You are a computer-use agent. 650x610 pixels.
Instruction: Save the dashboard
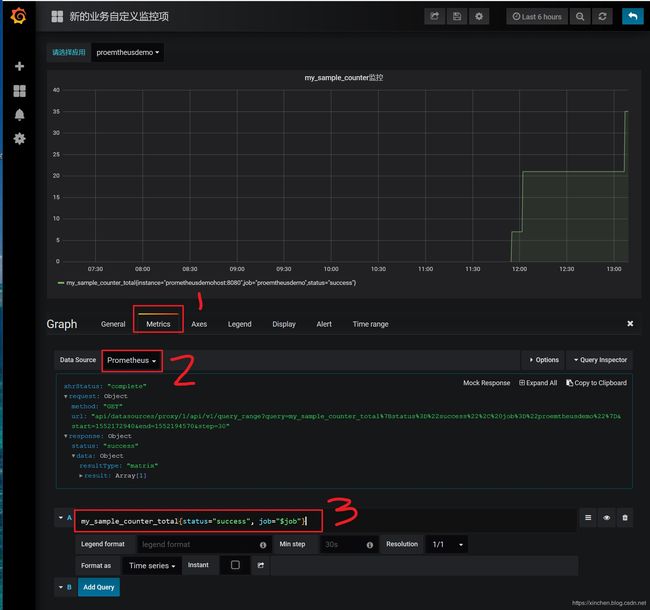point(457,17)
